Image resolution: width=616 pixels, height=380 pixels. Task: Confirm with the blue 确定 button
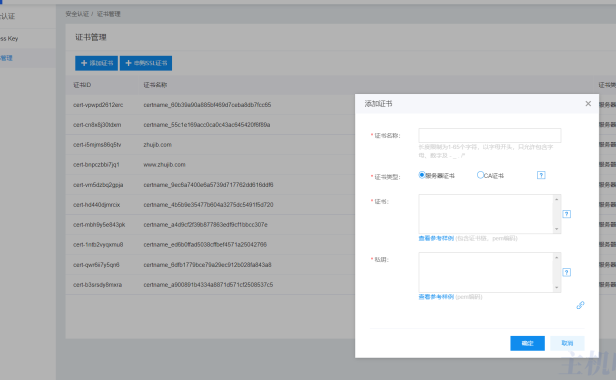pos(527,343)
